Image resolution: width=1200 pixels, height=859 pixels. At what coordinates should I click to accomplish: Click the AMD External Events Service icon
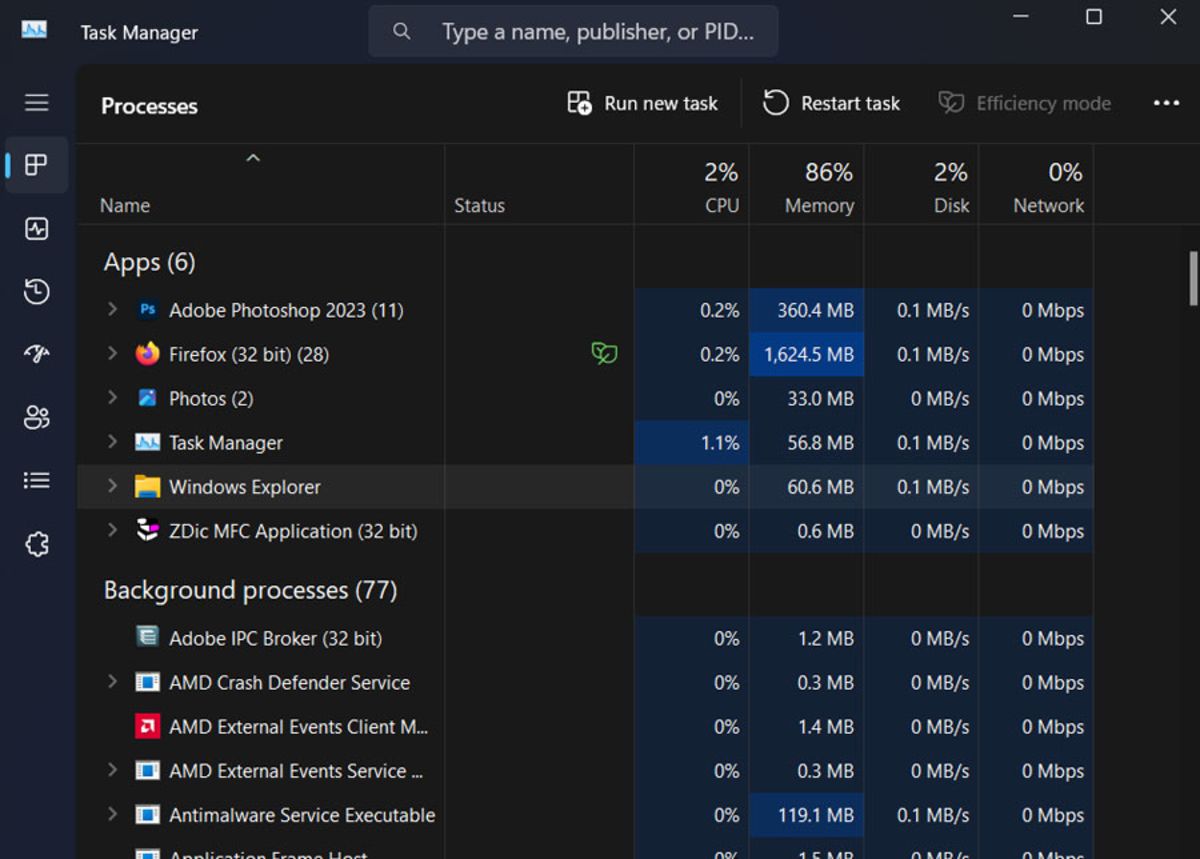147,771
